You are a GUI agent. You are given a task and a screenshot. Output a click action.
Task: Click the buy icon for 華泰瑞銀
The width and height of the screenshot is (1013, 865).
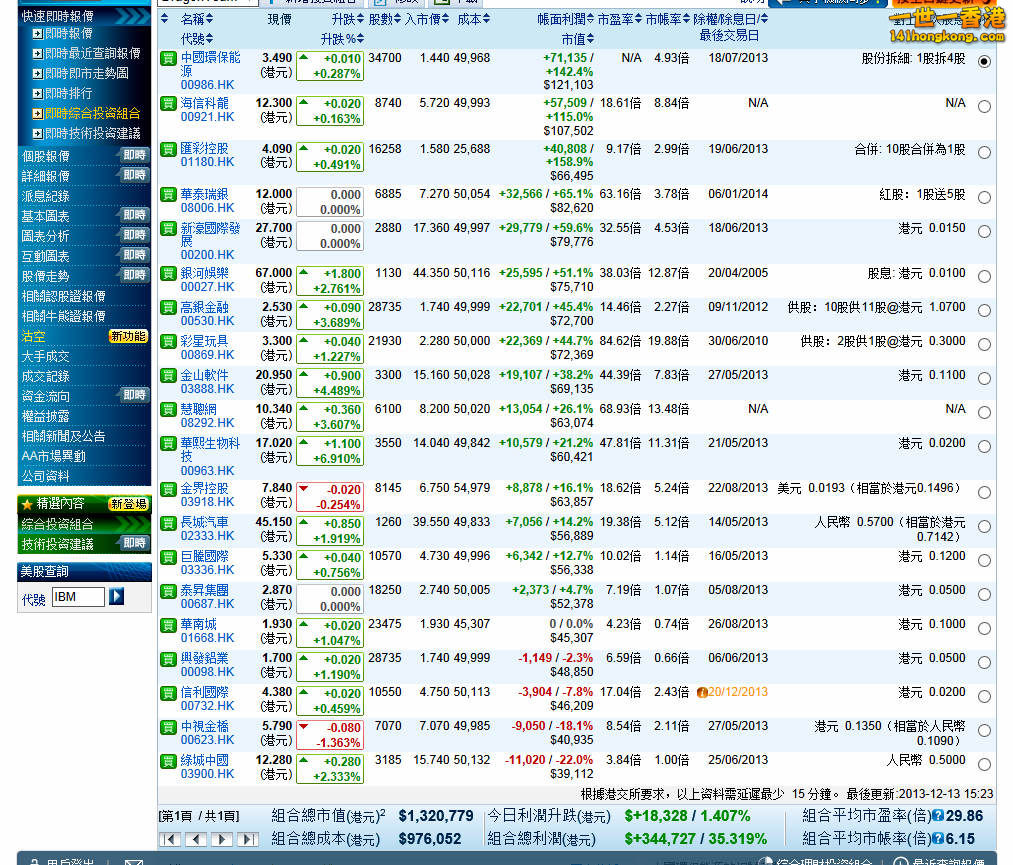pos(168,194)
